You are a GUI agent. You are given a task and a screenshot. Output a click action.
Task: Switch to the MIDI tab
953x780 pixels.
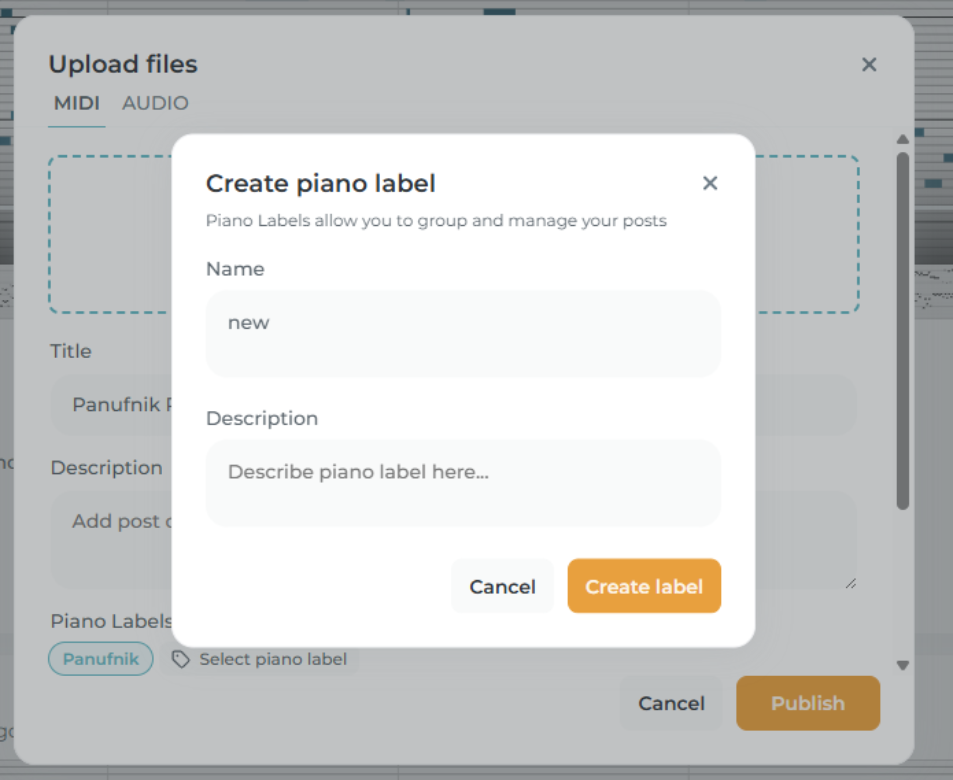tap(77, 103)
